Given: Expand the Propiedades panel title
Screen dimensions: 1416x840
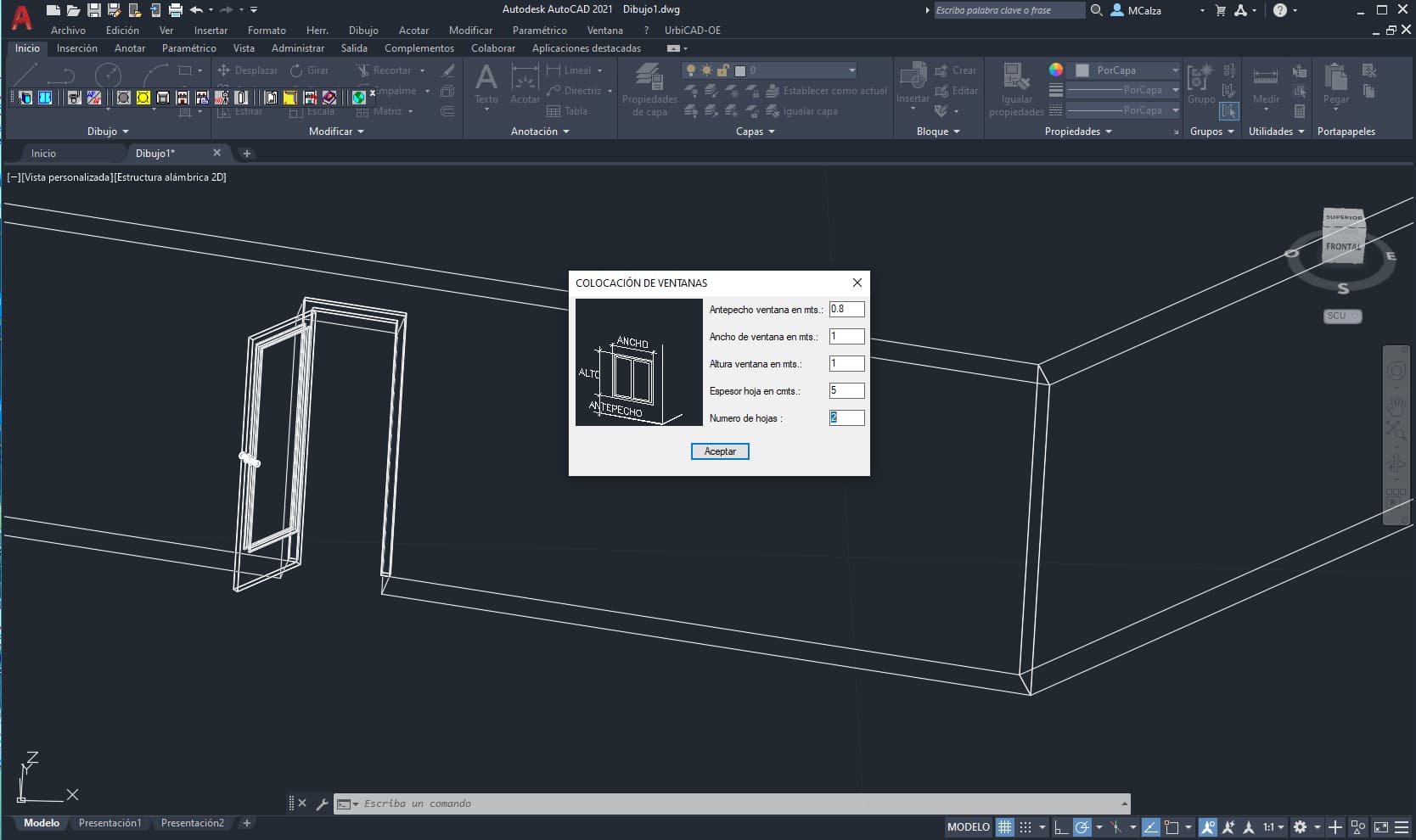Looking at the screenshot, I should pos(1078,132).
